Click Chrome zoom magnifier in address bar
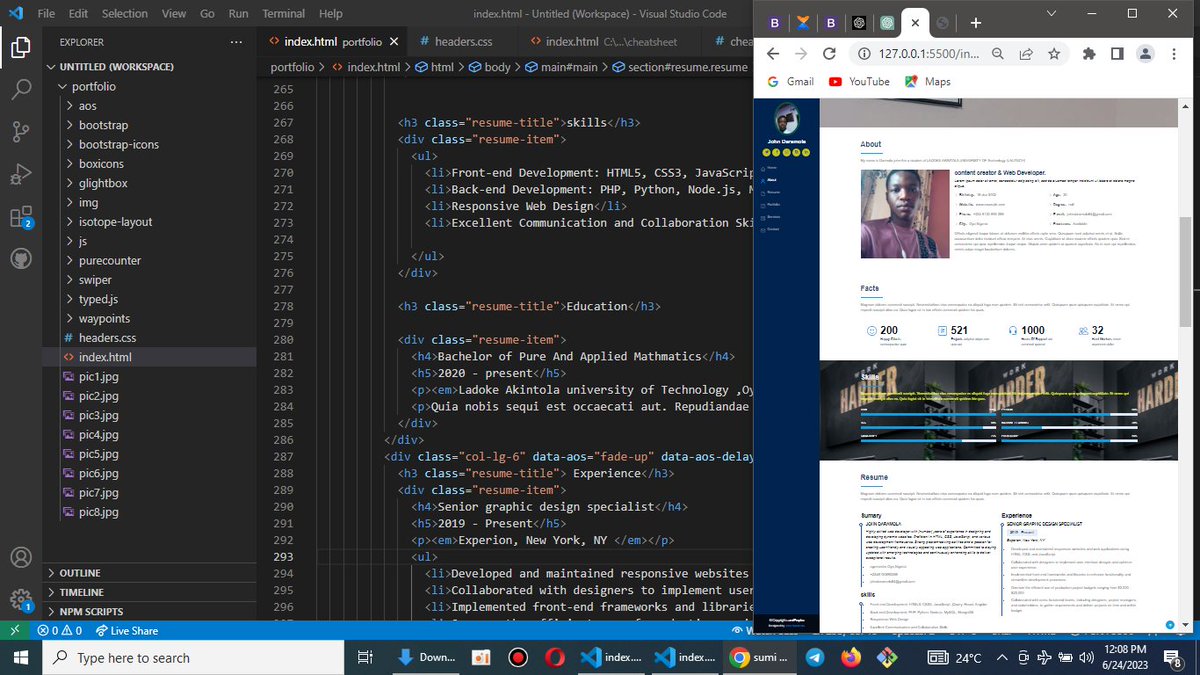1200x675 pixels. click(x=998, y=54)
